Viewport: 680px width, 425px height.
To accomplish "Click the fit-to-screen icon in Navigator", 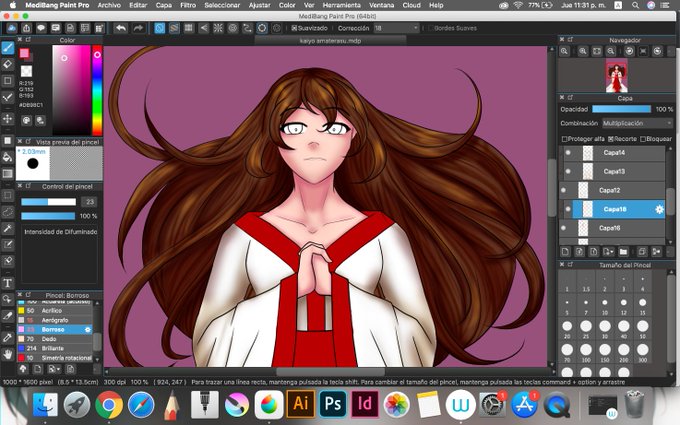I will (597, 51).
